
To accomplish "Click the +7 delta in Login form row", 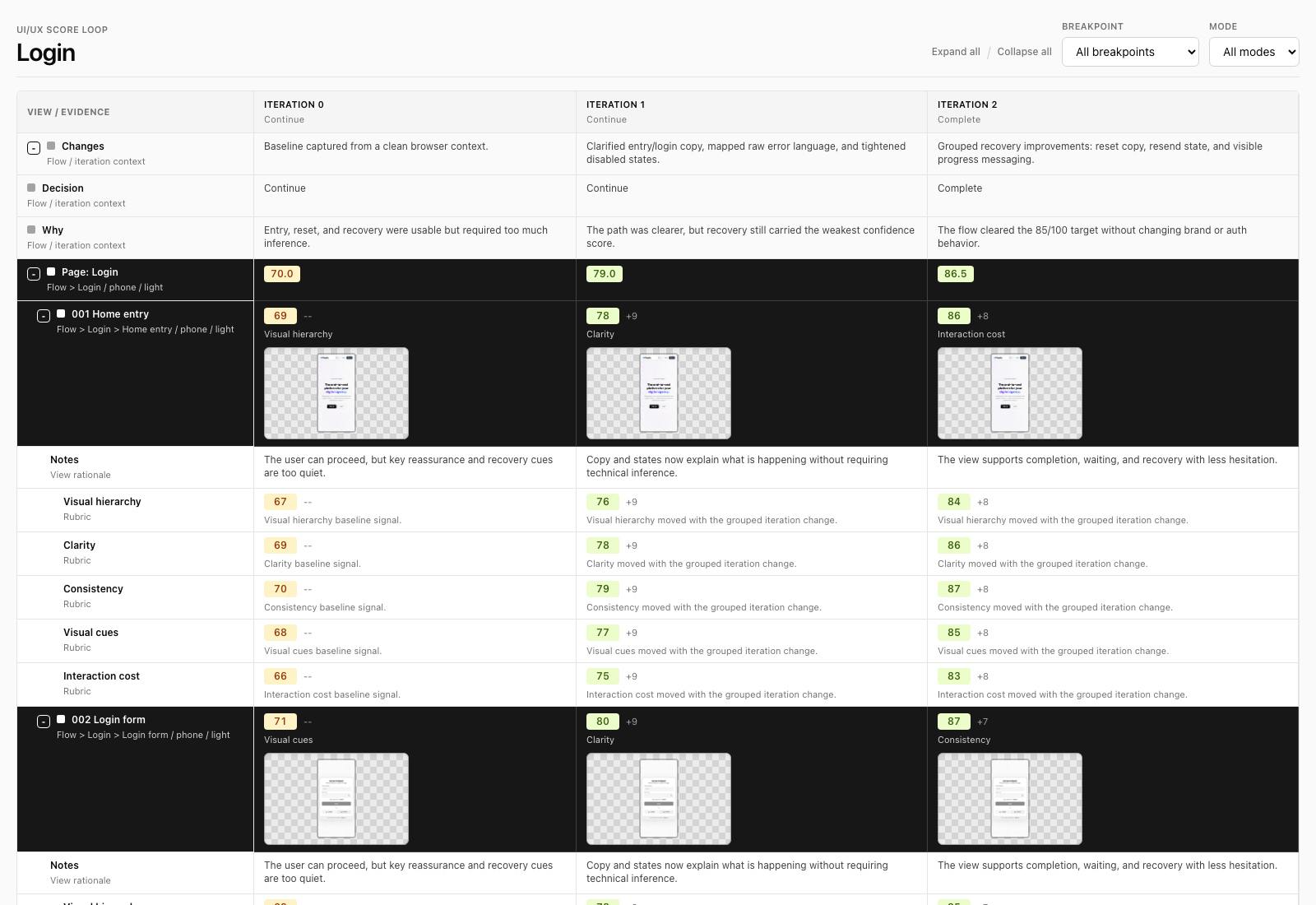I will (983, 722).
